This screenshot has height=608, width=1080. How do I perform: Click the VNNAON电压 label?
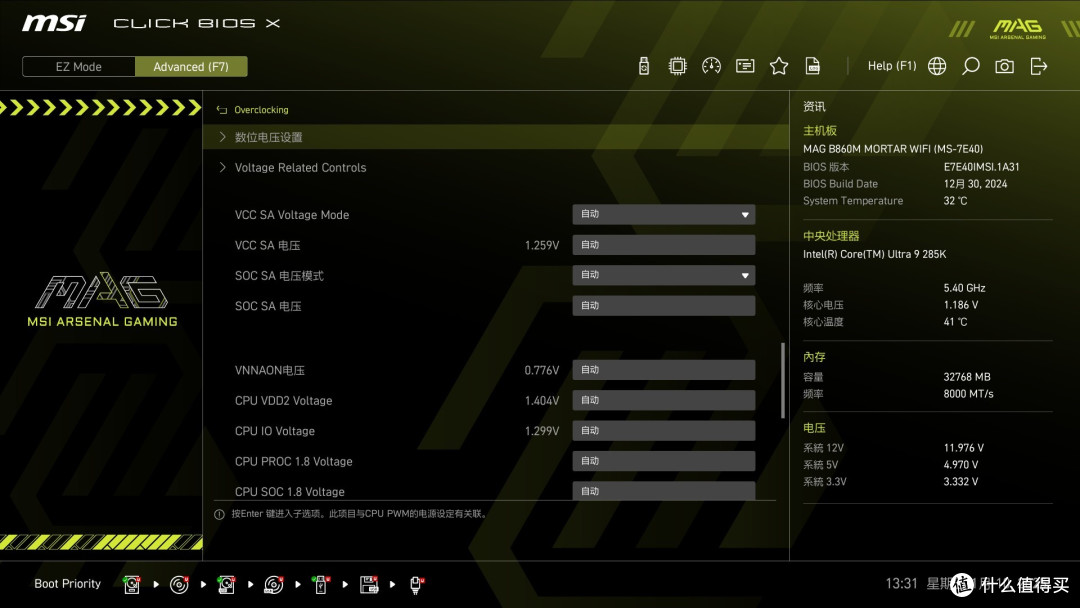269,370
